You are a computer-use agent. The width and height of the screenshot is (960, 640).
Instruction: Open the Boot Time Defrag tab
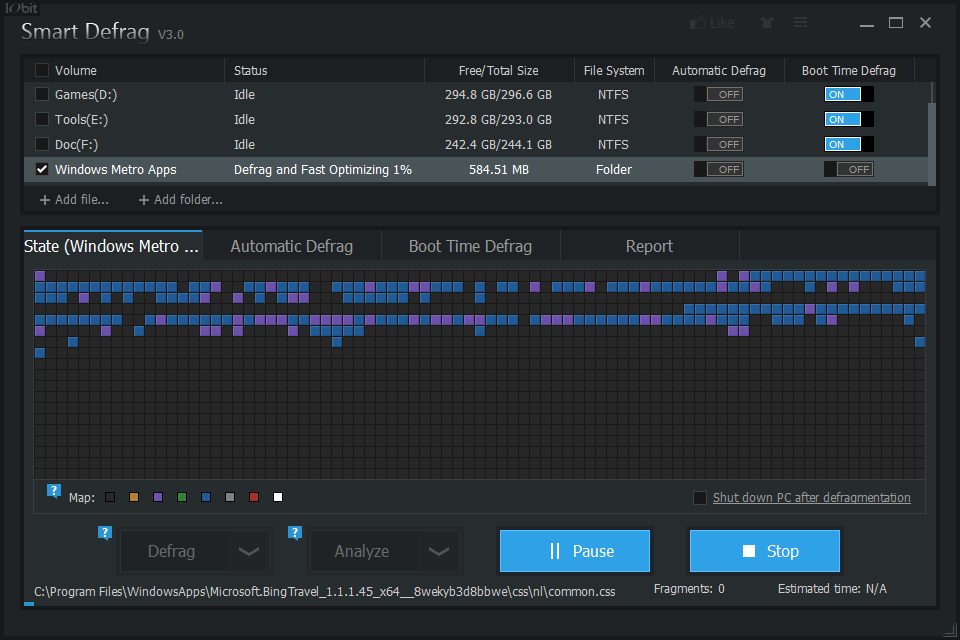point(470,246)
